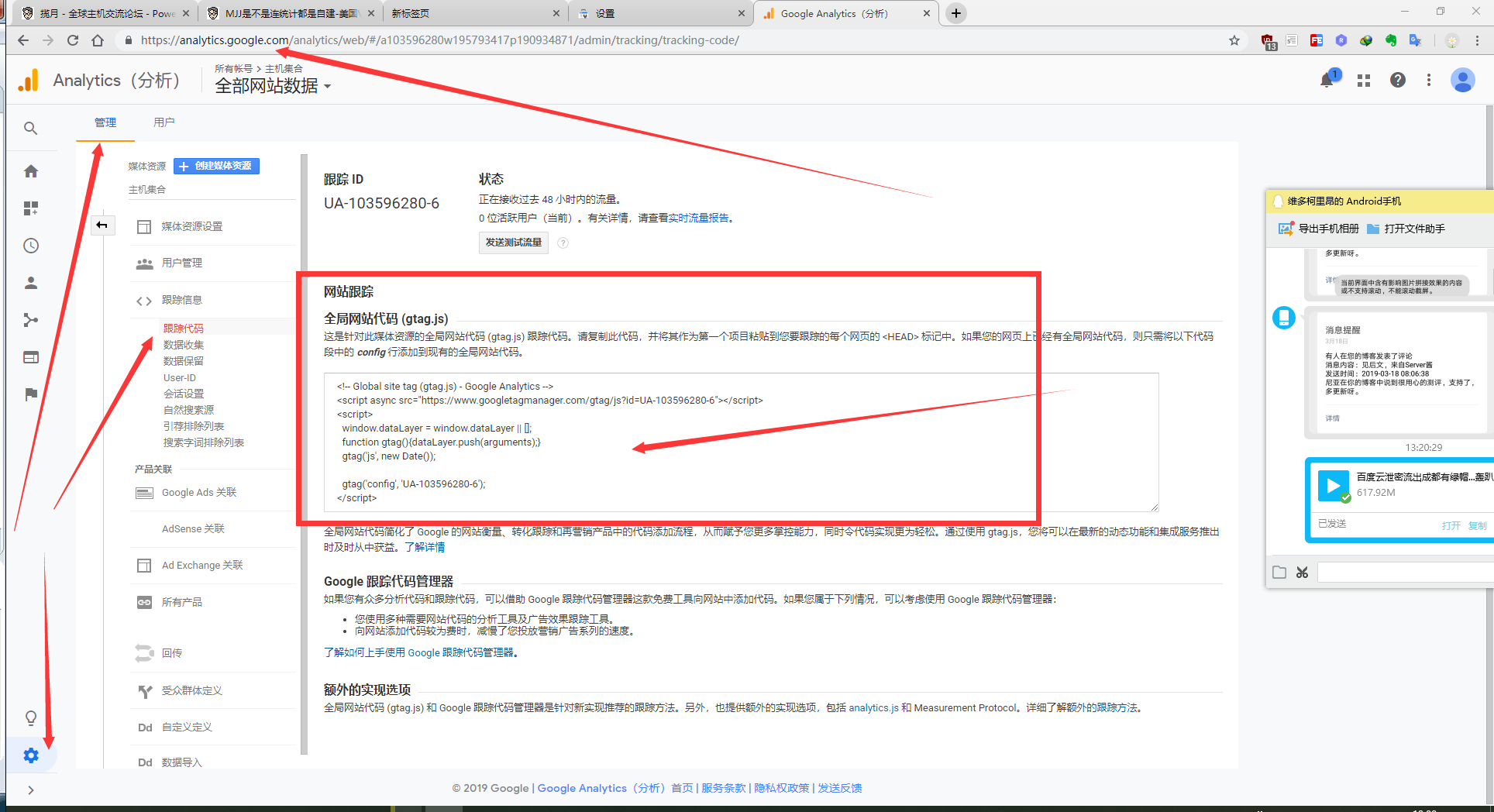Open the 发送反馈 footer link
Image resolution: width=1494 pixels, height=812 pixels.
click(x=840, y=788)
